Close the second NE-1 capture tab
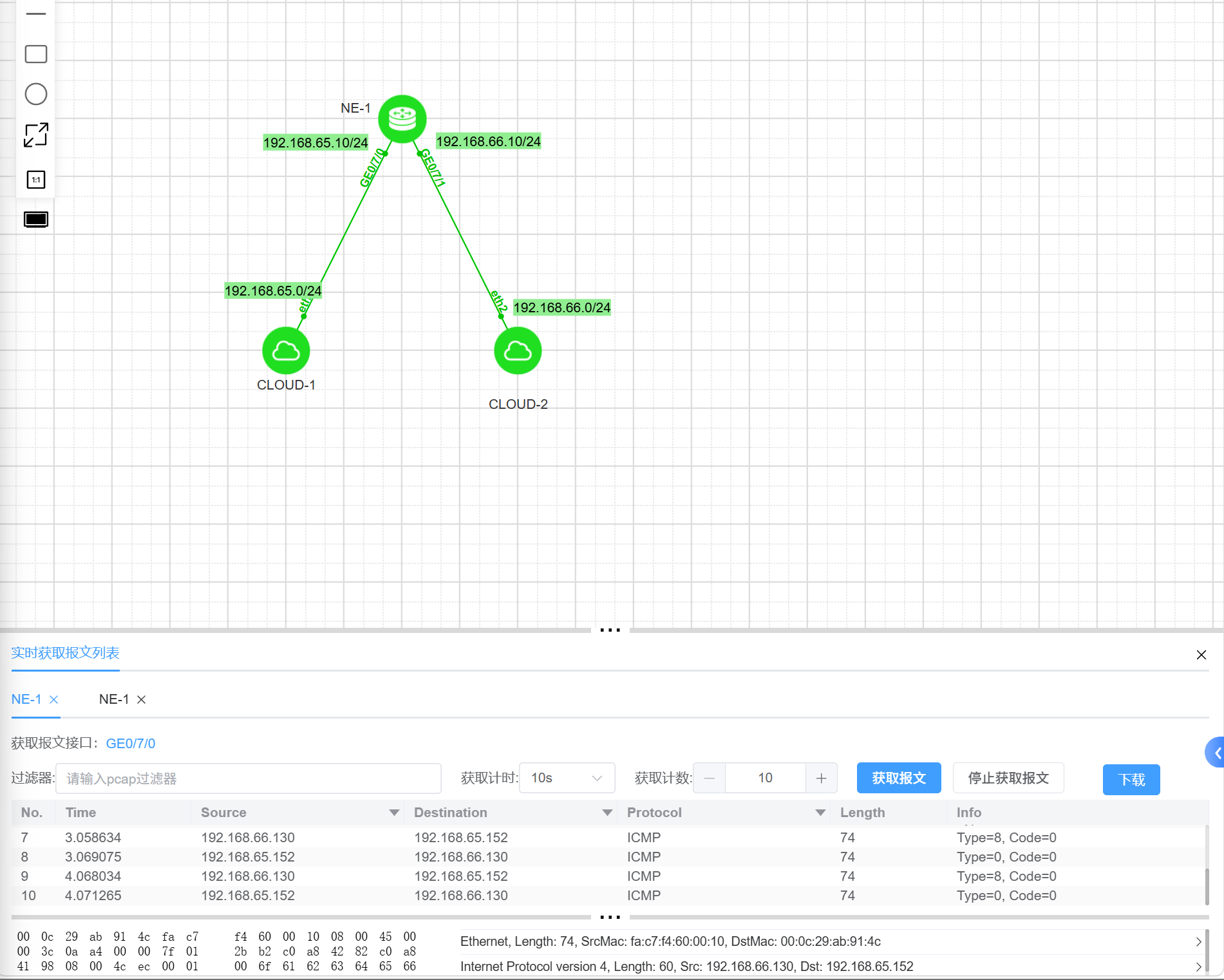The height and width of the screenshot is (980, 1224). 142,699
